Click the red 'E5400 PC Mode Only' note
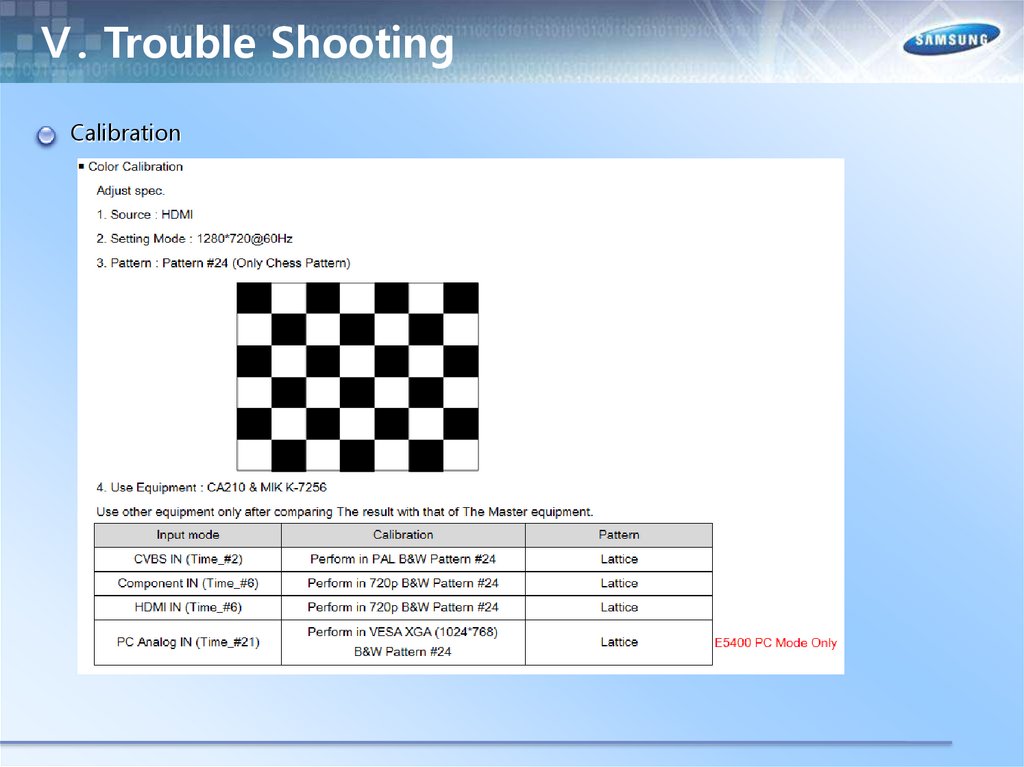Screen dimensions: 1024x767 [x=775, y=643]
